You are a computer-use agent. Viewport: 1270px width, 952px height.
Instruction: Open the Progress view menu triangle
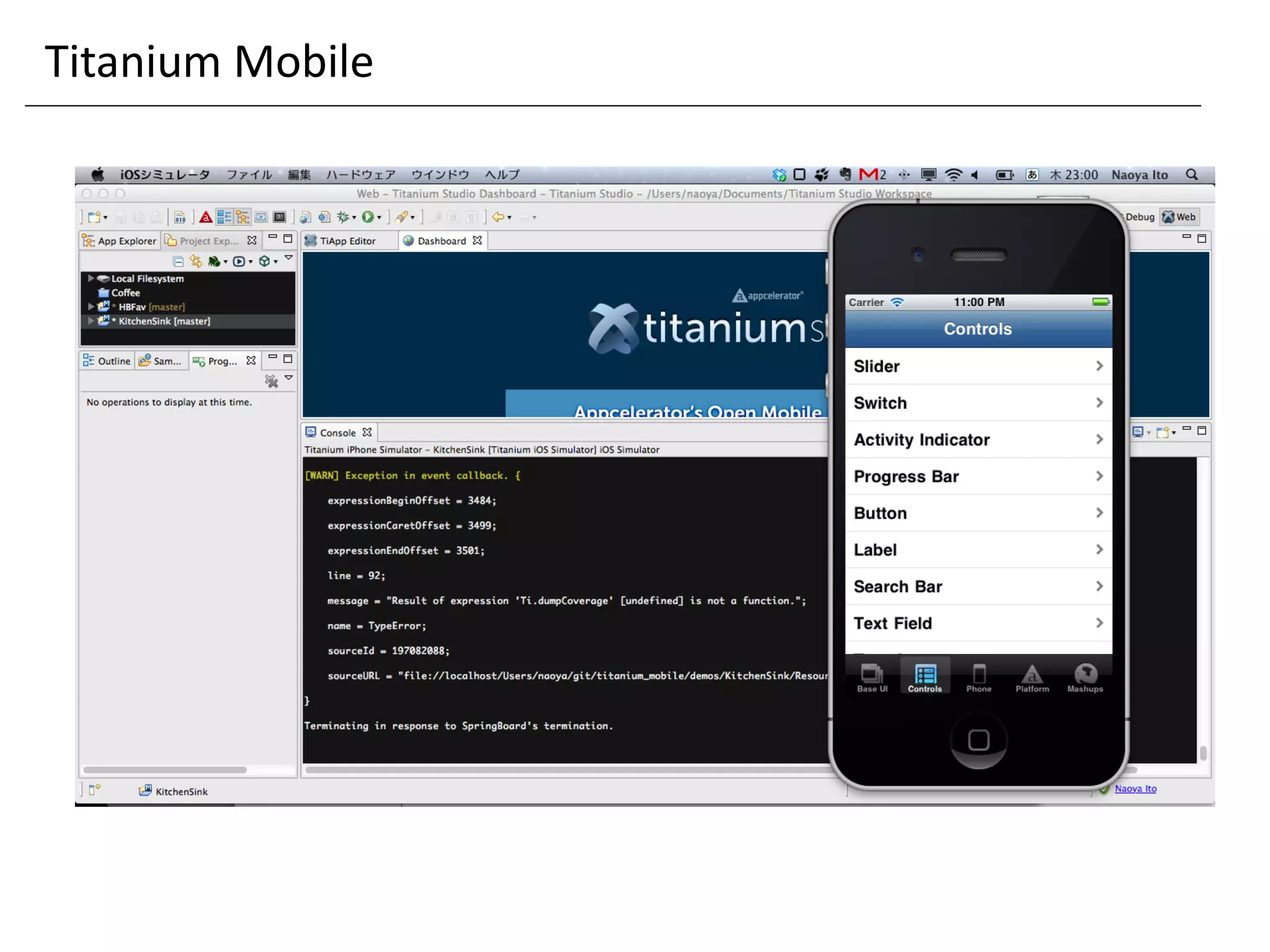click(288, 377)
